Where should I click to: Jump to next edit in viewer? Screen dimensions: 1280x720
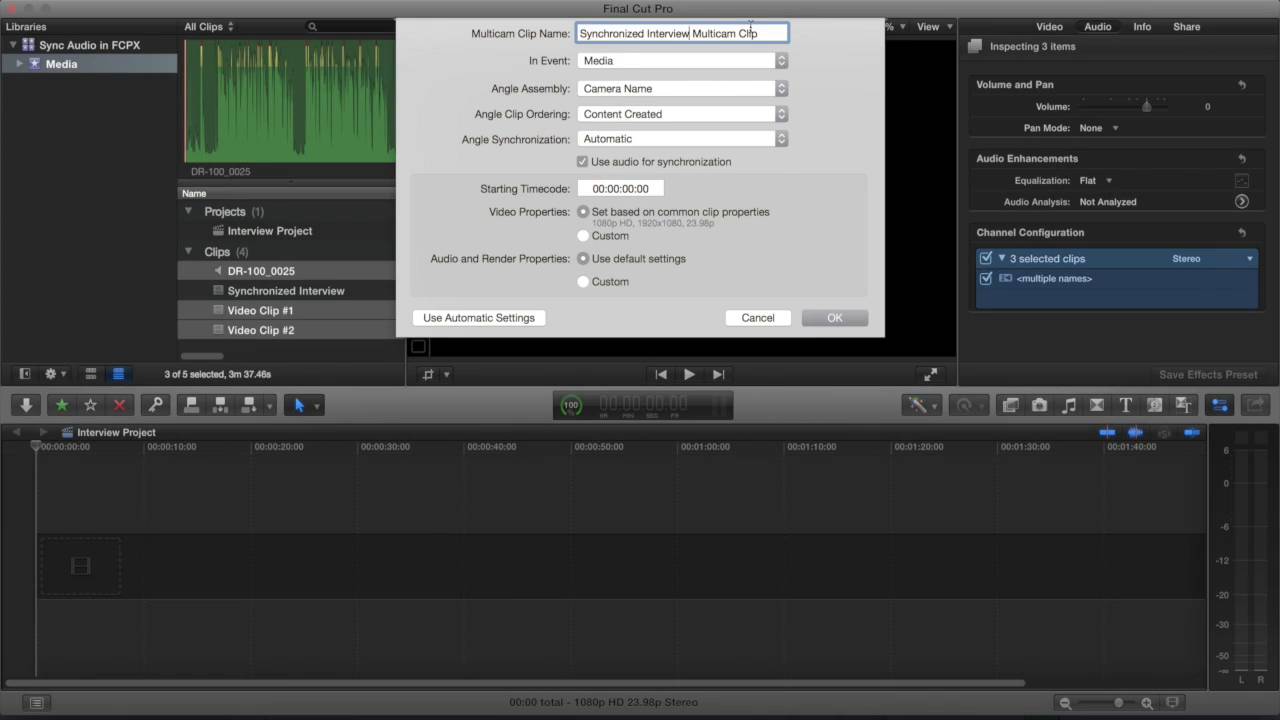(718, 374)
